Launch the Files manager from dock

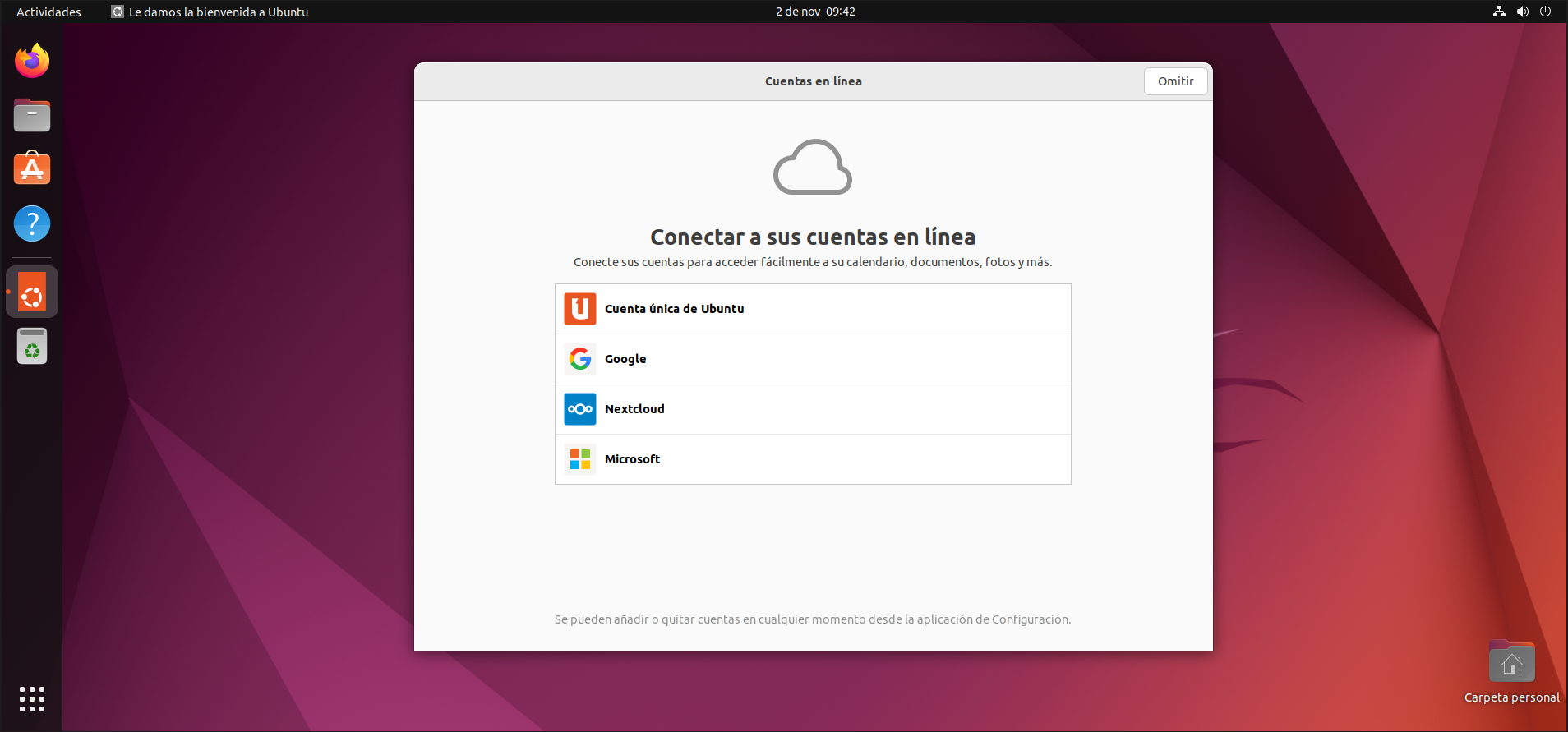point(32,115)
